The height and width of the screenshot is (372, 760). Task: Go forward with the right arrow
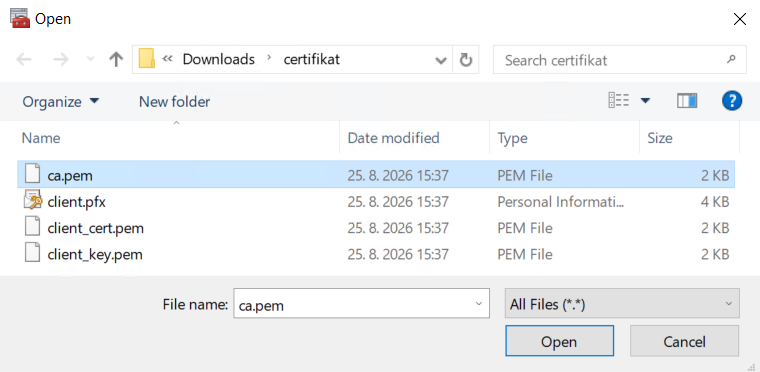61,60
